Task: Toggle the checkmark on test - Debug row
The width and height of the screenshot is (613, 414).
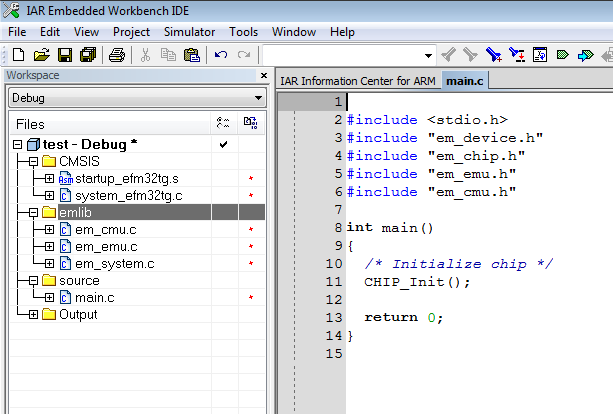Action: pyautogui.click(x=223, y=145)
